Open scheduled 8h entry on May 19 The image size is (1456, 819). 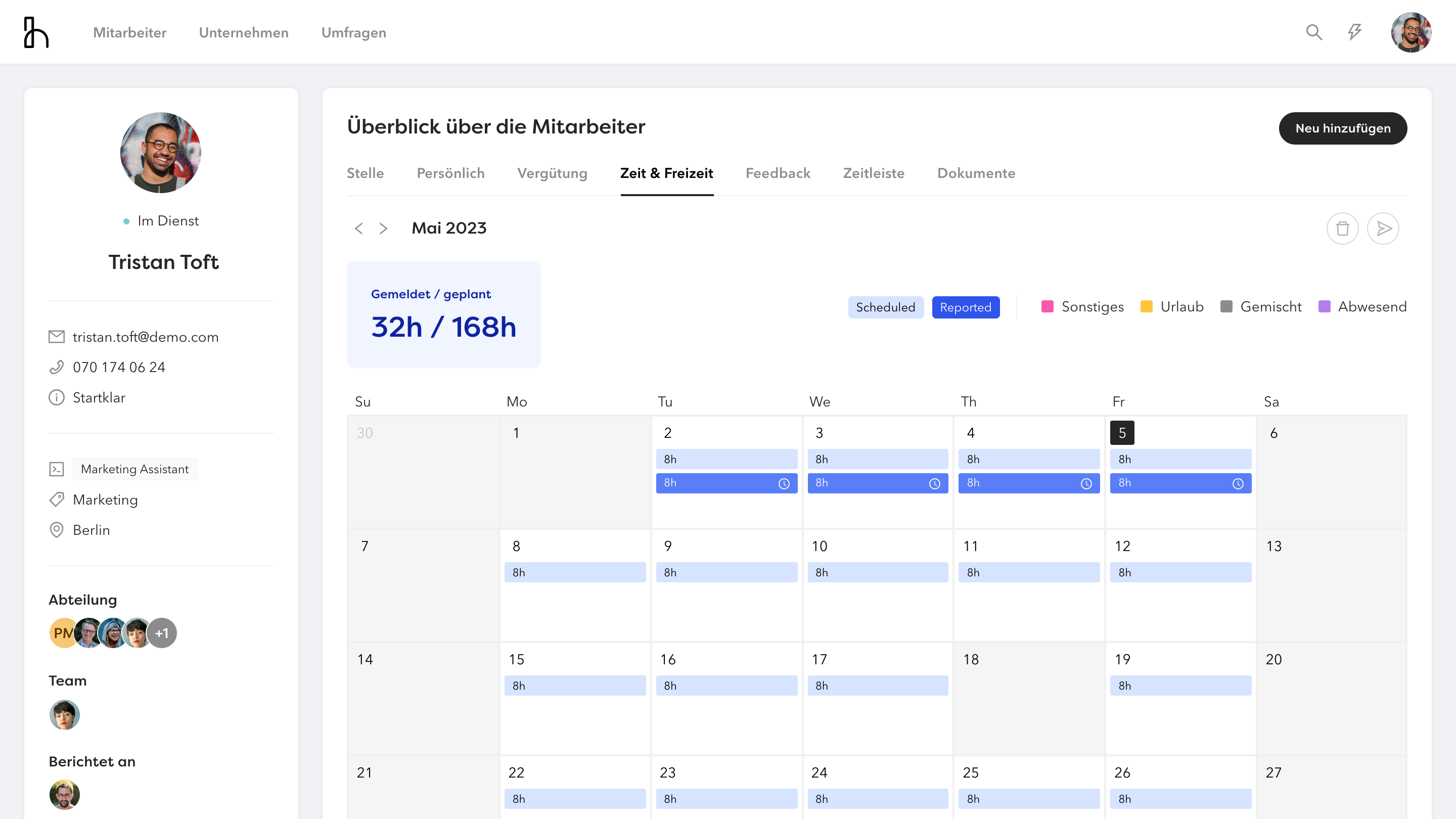1181,686
